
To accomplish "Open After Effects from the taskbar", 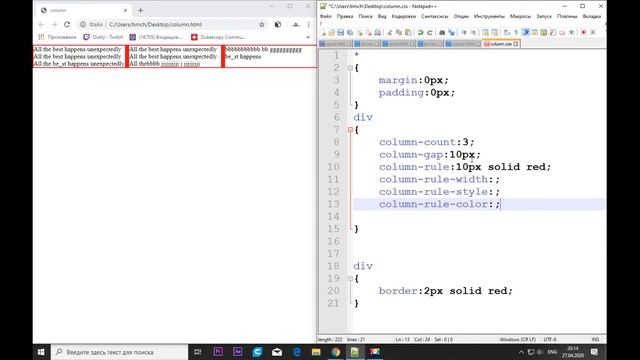I will [238, 352].
